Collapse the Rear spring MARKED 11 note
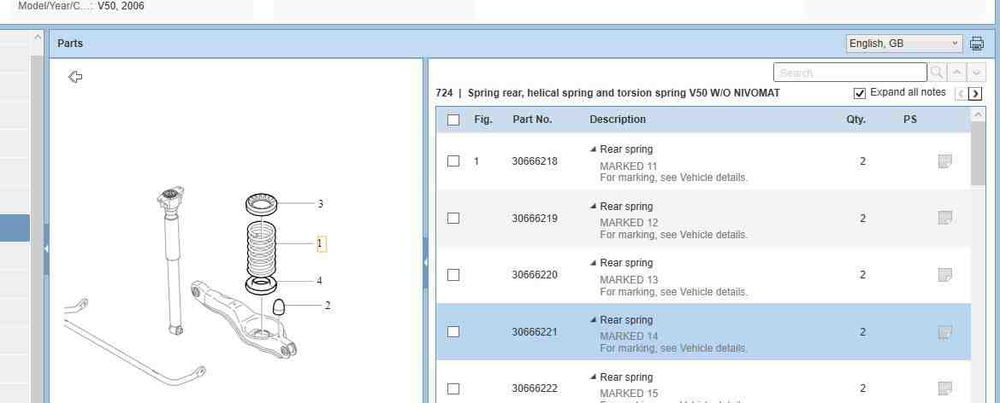 594,150
